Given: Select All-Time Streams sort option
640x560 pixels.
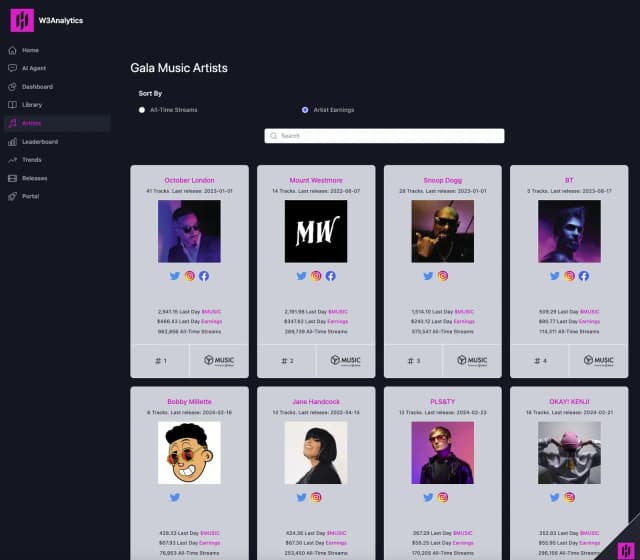Looking at the screenshot, I should pos(142,110).
